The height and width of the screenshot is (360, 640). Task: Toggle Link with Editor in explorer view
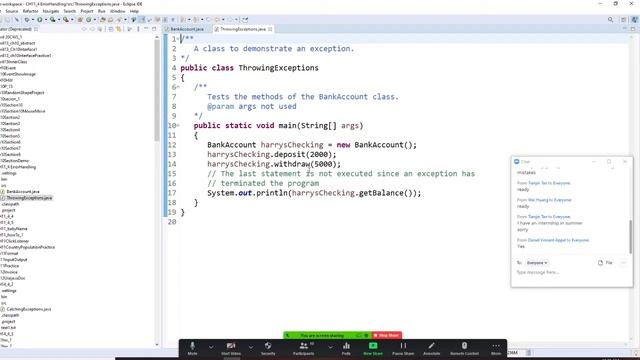[x=119, y=29]
